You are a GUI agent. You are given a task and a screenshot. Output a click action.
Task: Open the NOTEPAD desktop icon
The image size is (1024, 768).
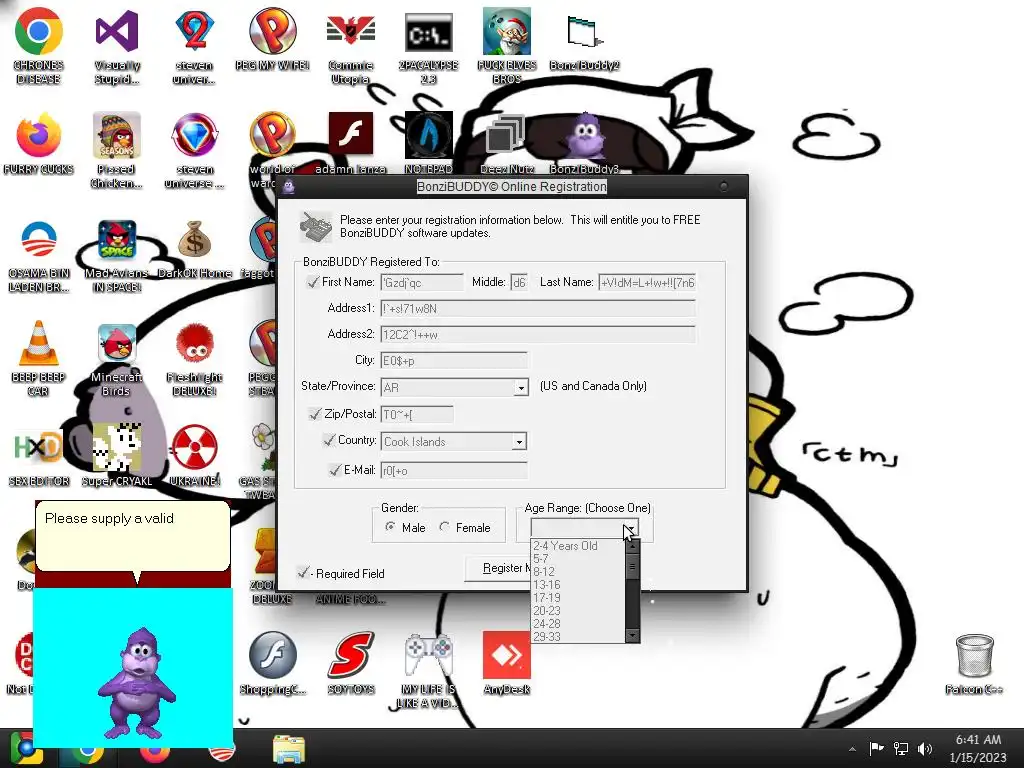point(428,135)
